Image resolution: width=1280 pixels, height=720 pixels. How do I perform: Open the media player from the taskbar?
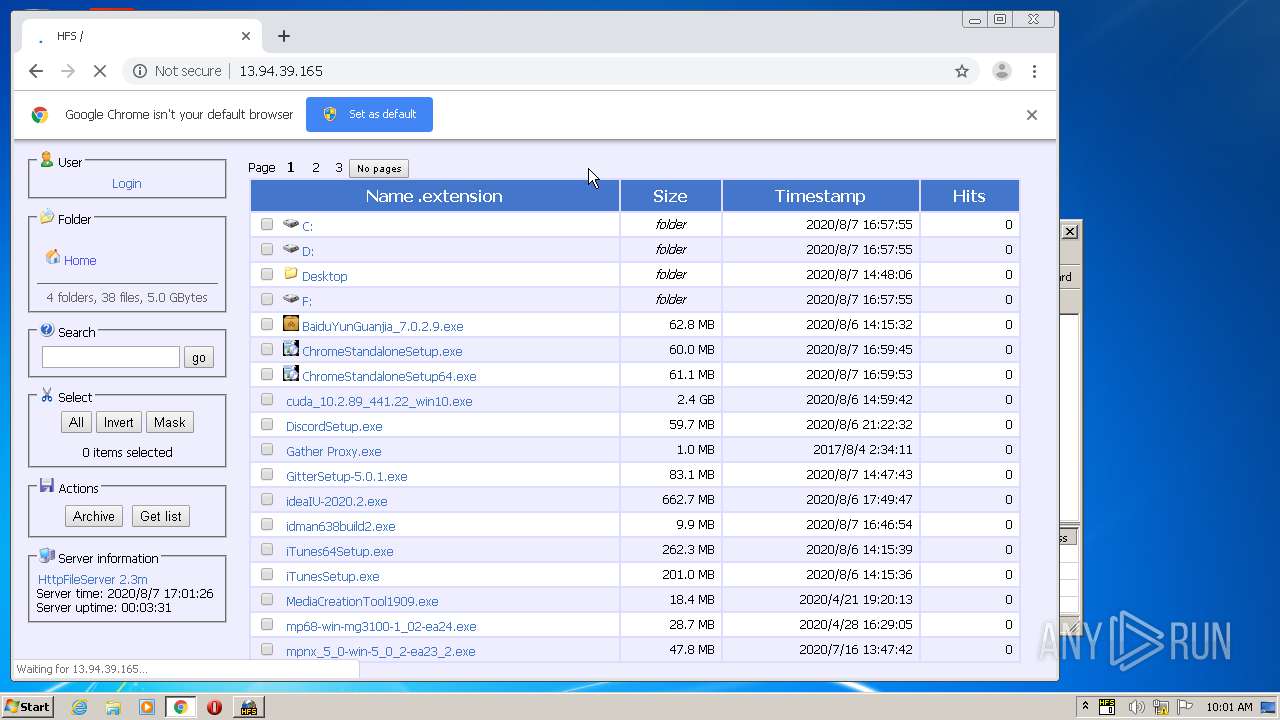pos(147,707)
